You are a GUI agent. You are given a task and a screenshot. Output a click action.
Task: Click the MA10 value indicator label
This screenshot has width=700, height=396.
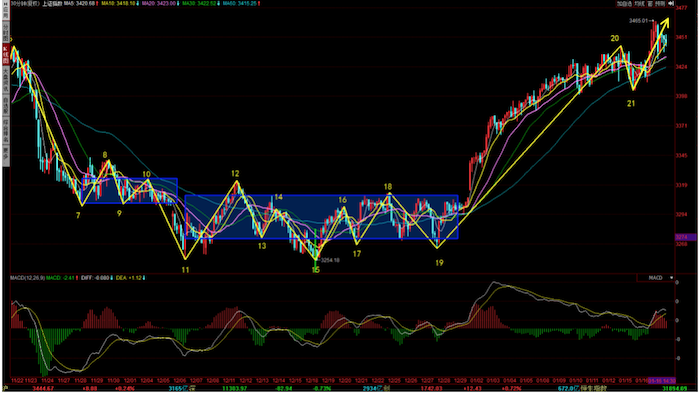point(119,4)
